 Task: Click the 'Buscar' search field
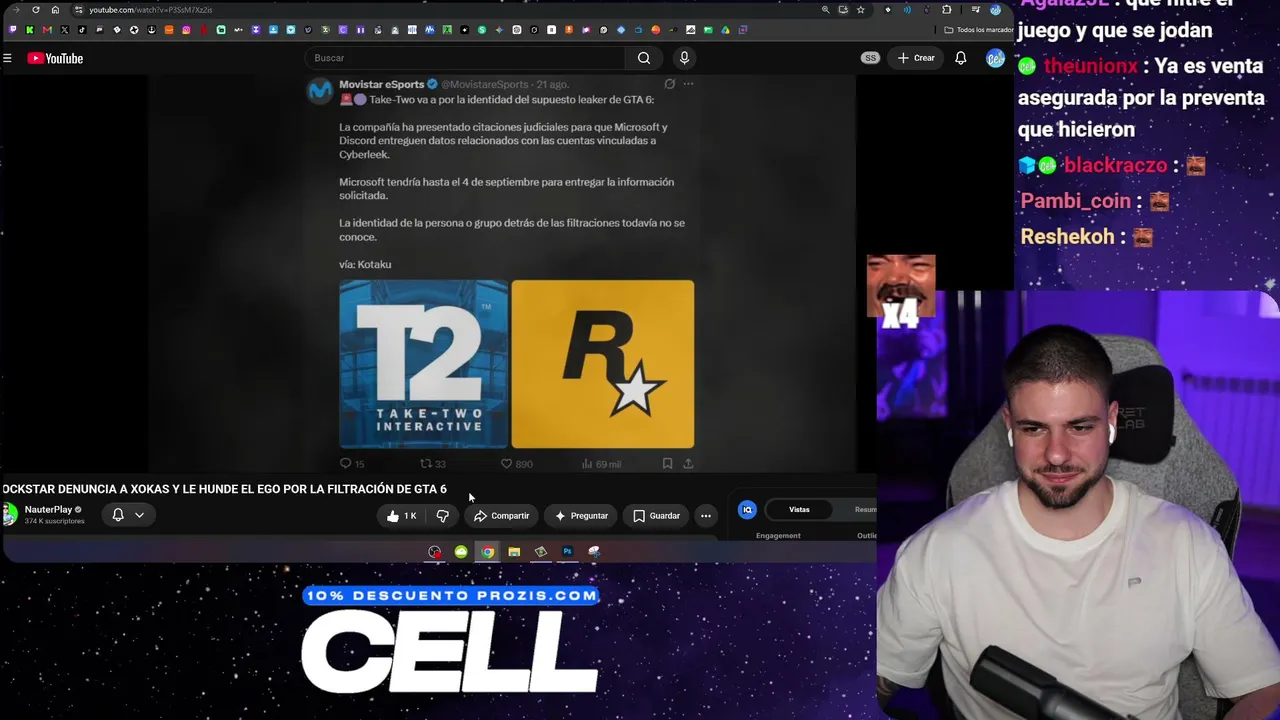[466, 58]
